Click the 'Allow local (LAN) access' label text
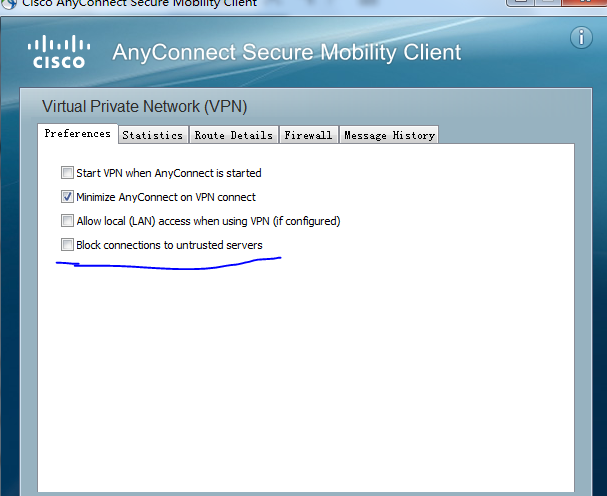This screenshot has height=496, width=607. 208,221
